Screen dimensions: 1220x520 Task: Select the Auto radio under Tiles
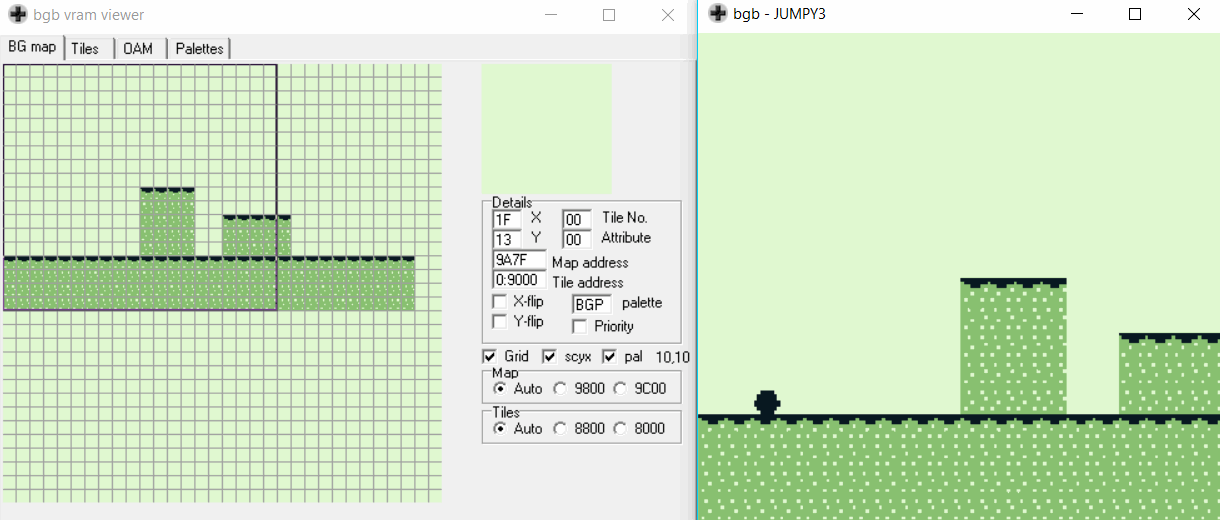[x=500, y=428]
